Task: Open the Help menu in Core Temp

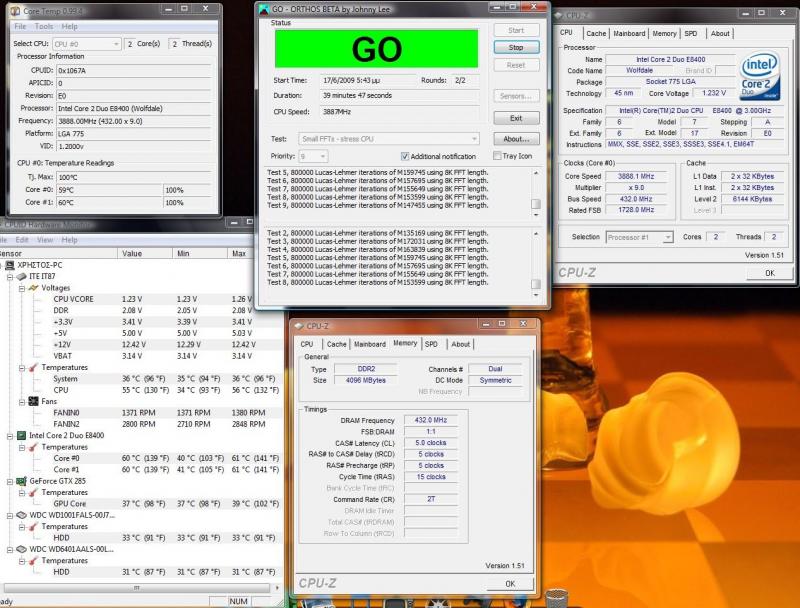Action: (69, 27)
